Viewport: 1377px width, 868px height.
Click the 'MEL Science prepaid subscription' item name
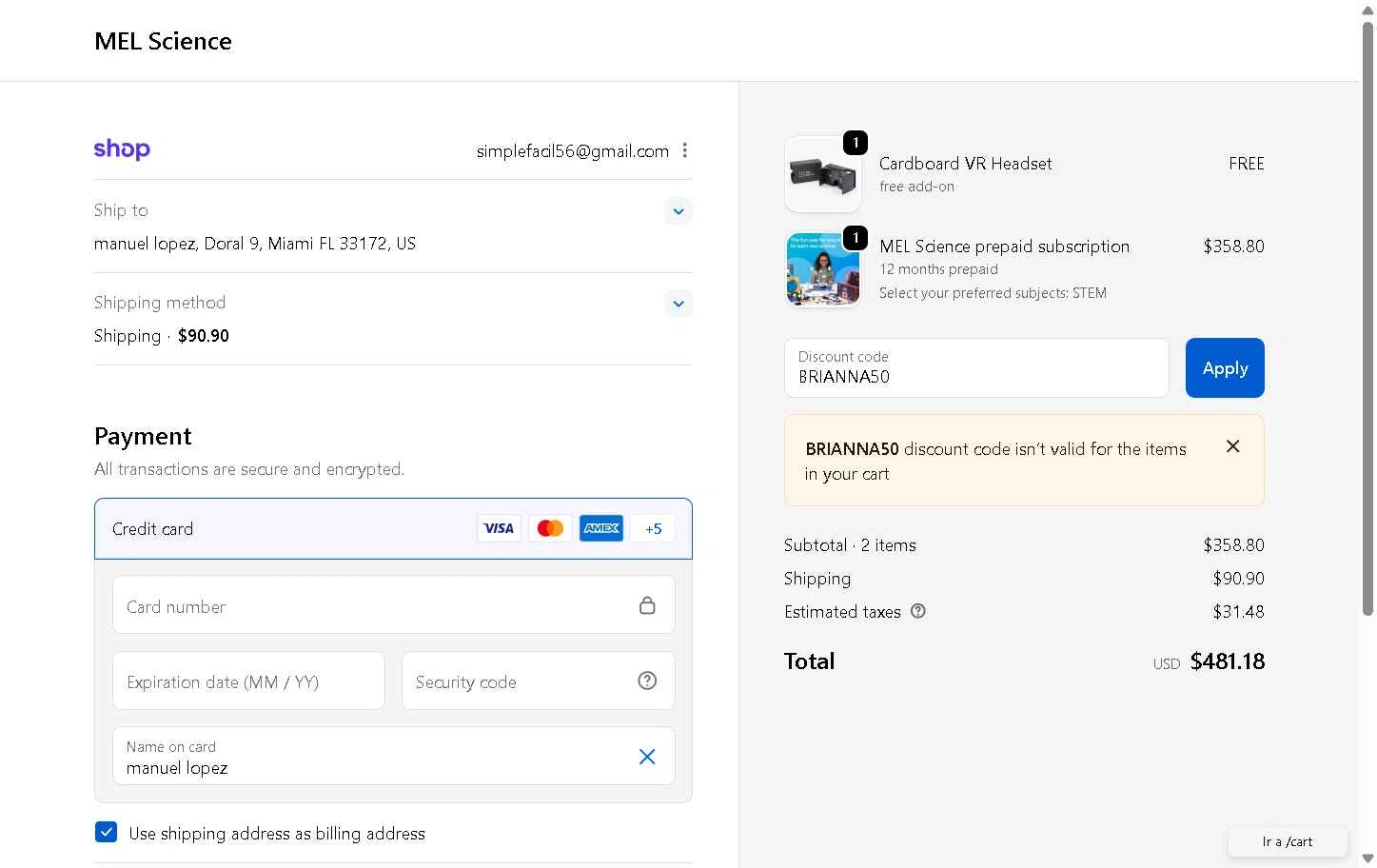[1004, 247]
